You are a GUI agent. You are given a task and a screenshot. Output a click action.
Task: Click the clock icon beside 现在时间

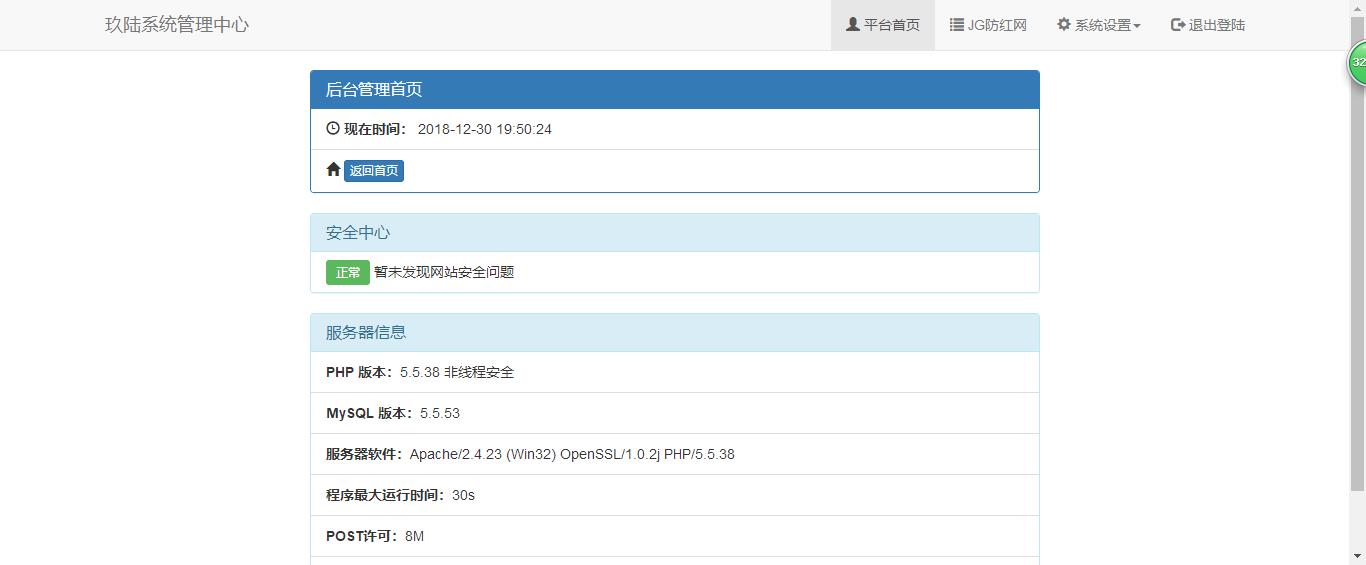click(x=333, y=128)
